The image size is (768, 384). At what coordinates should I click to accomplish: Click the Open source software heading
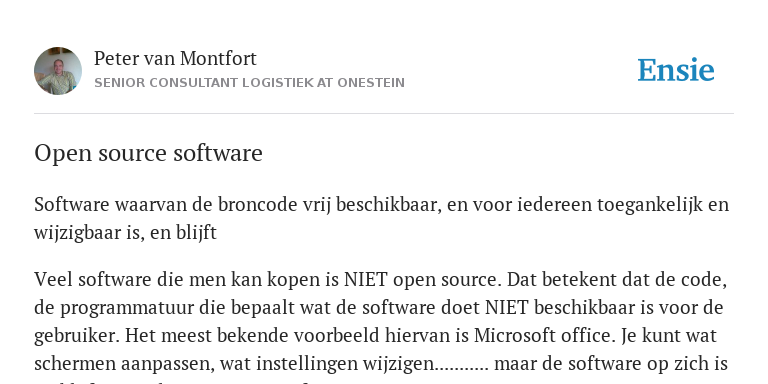click(x=148, y=153)
